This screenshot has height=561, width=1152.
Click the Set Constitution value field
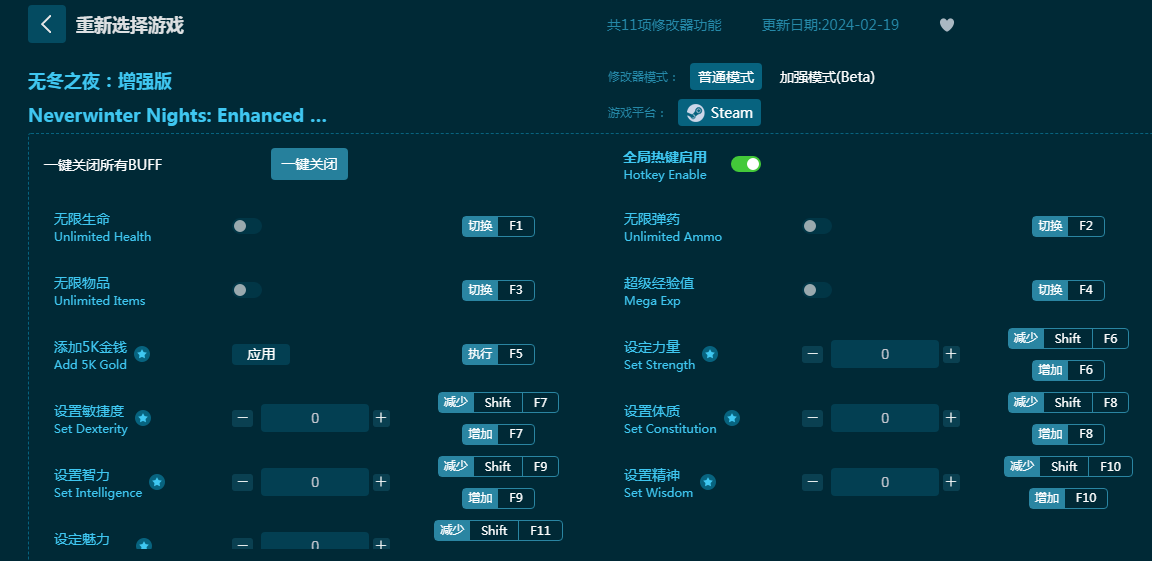(x=885, y=418)
